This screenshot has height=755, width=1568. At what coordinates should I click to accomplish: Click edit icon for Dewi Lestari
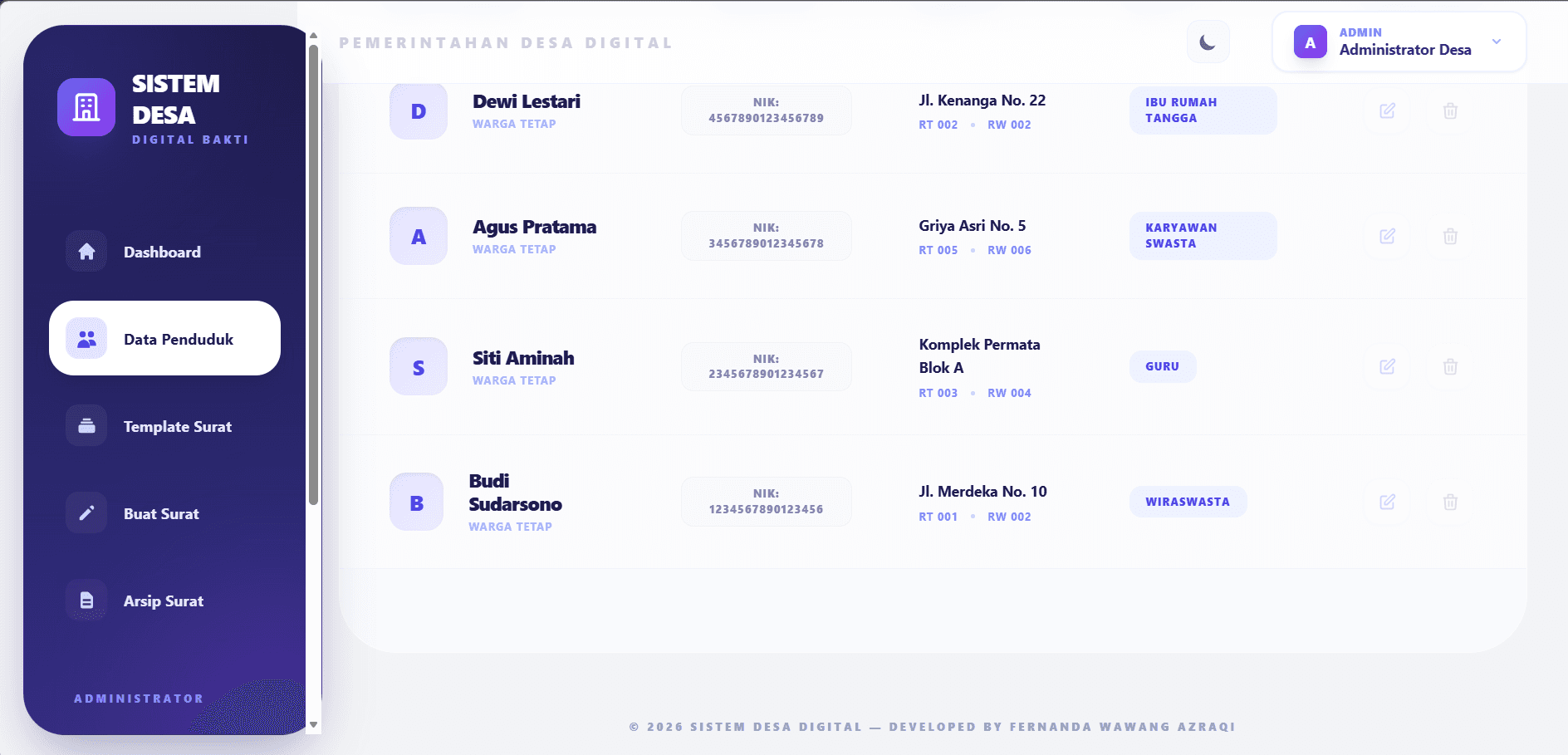(x=1387, y=111)
